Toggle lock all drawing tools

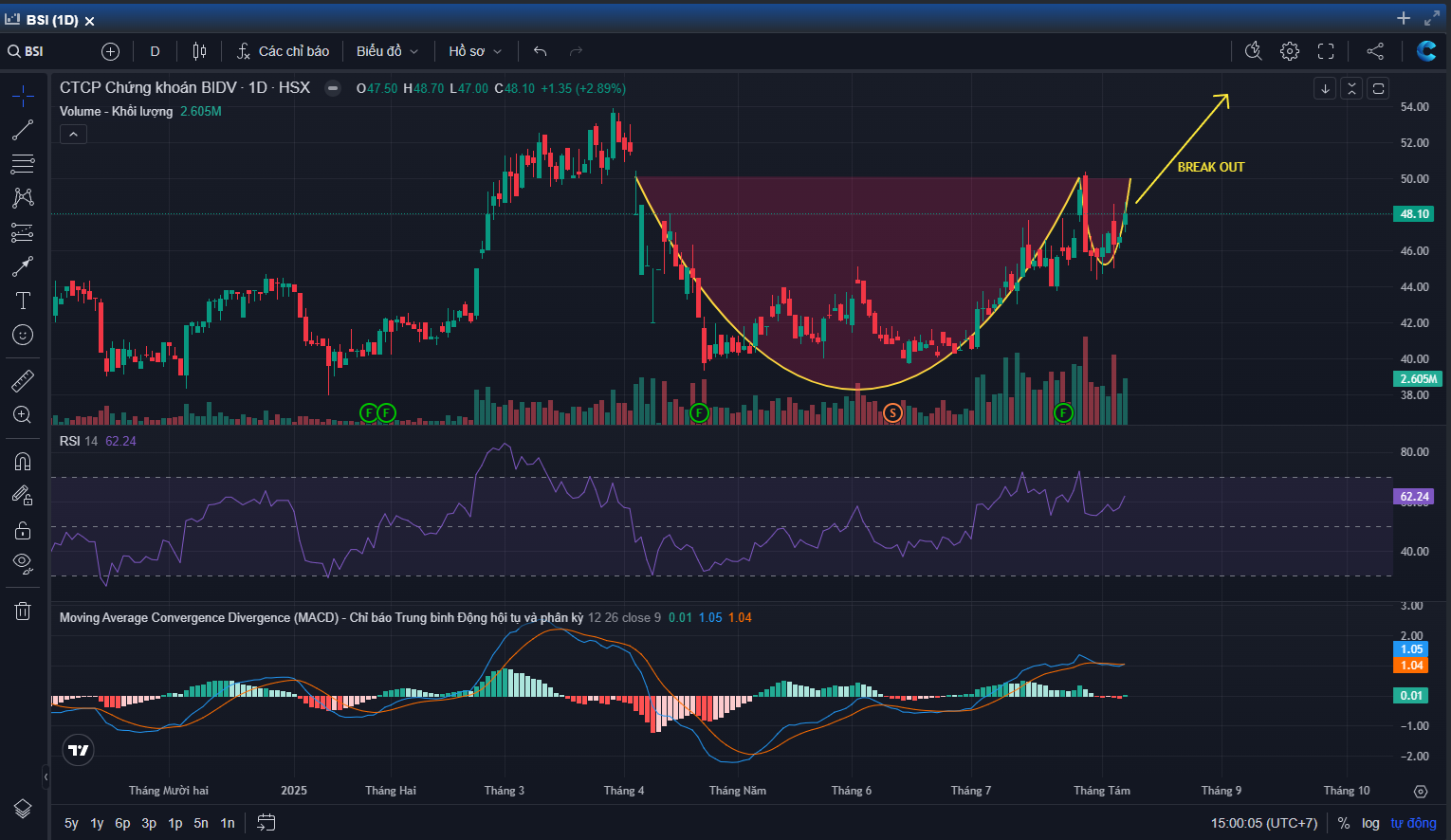23,529
